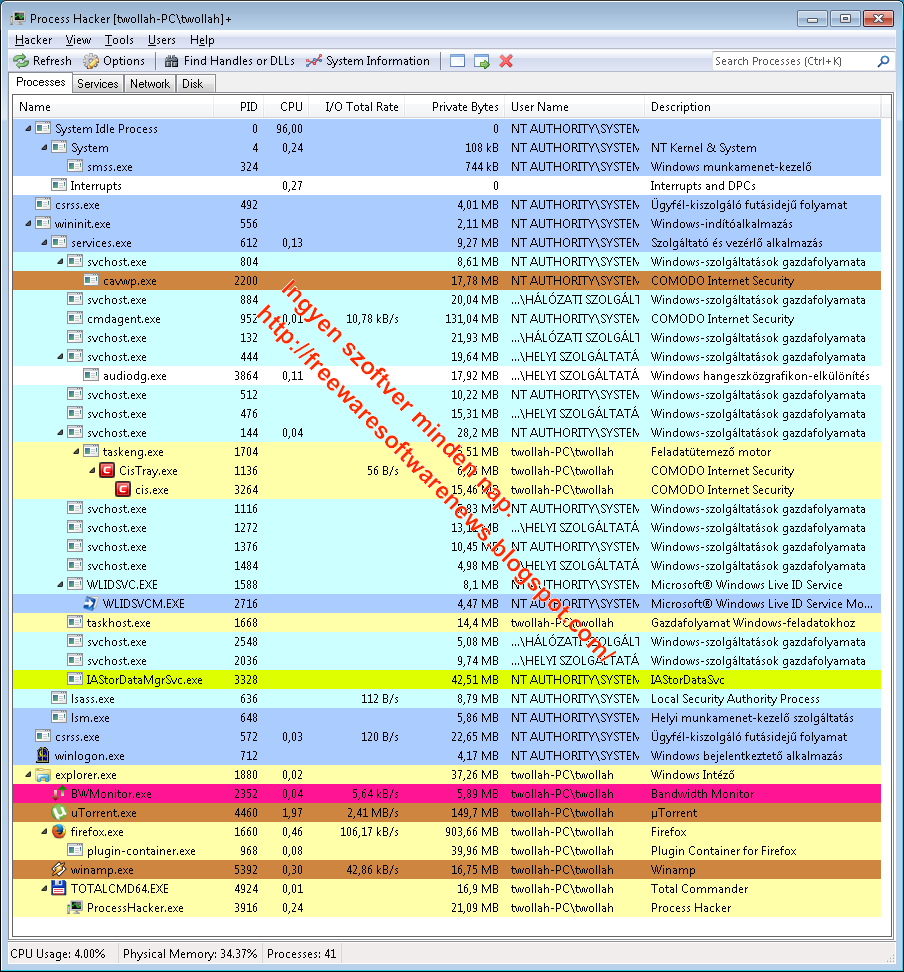904x972 pixels.
Task: Sort by the PID column header
Action: 239,107
